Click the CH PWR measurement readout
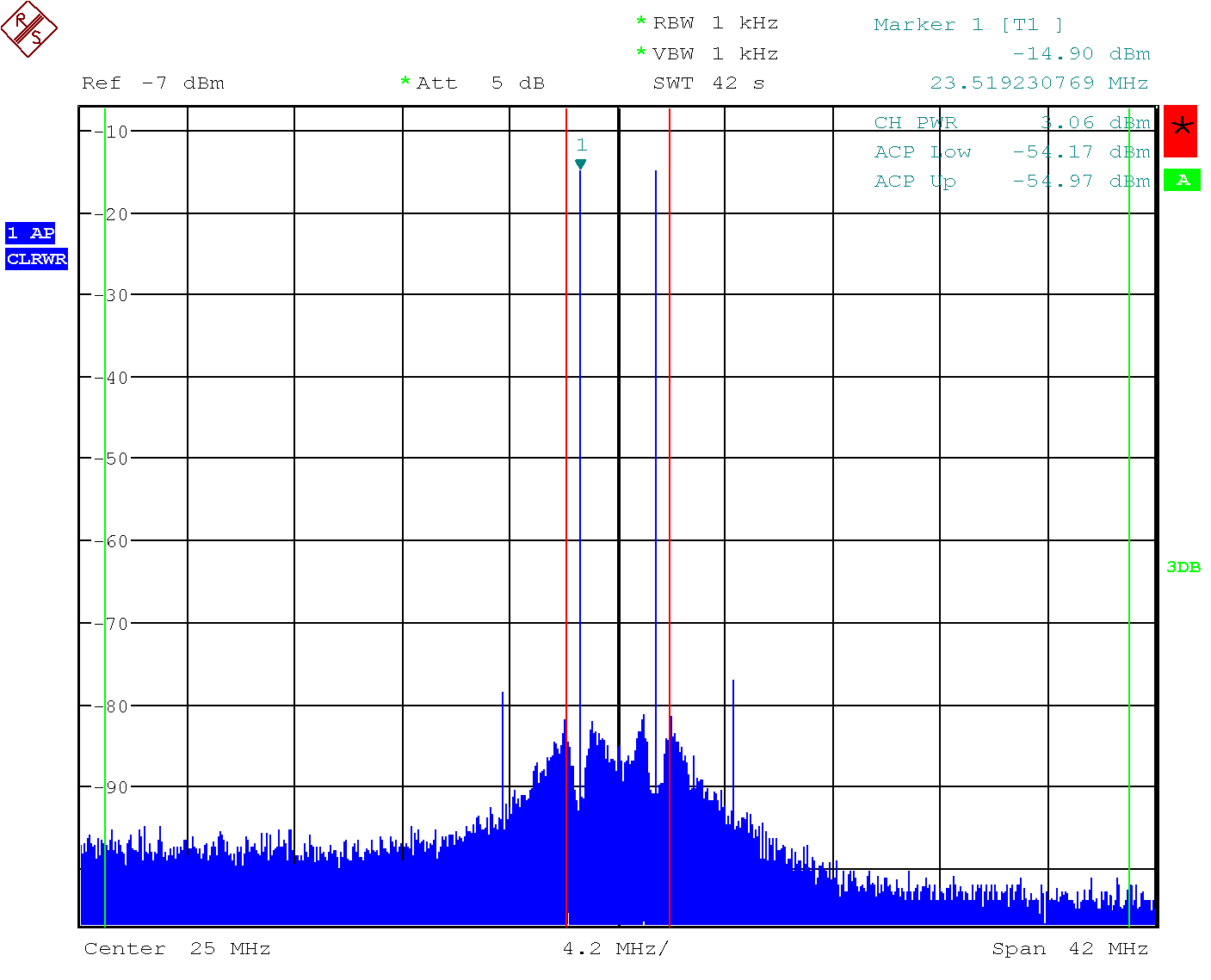Image resolution: width=1211 pixels, height=980 pixels. click(x=1012, y=123)
